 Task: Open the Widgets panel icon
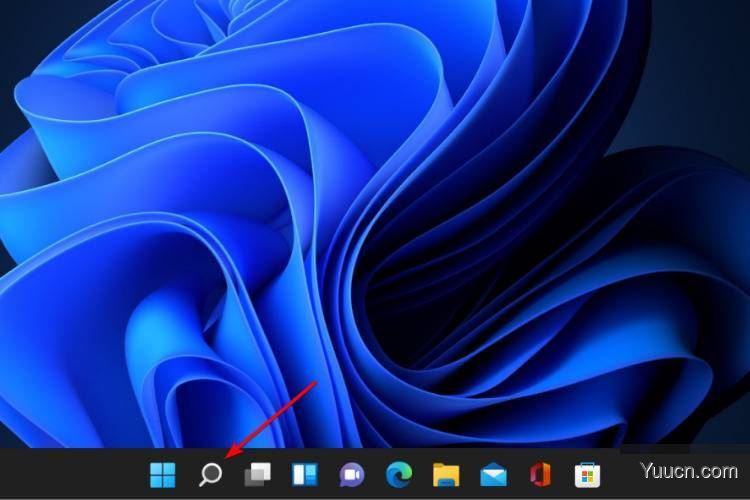pos(305,475)
